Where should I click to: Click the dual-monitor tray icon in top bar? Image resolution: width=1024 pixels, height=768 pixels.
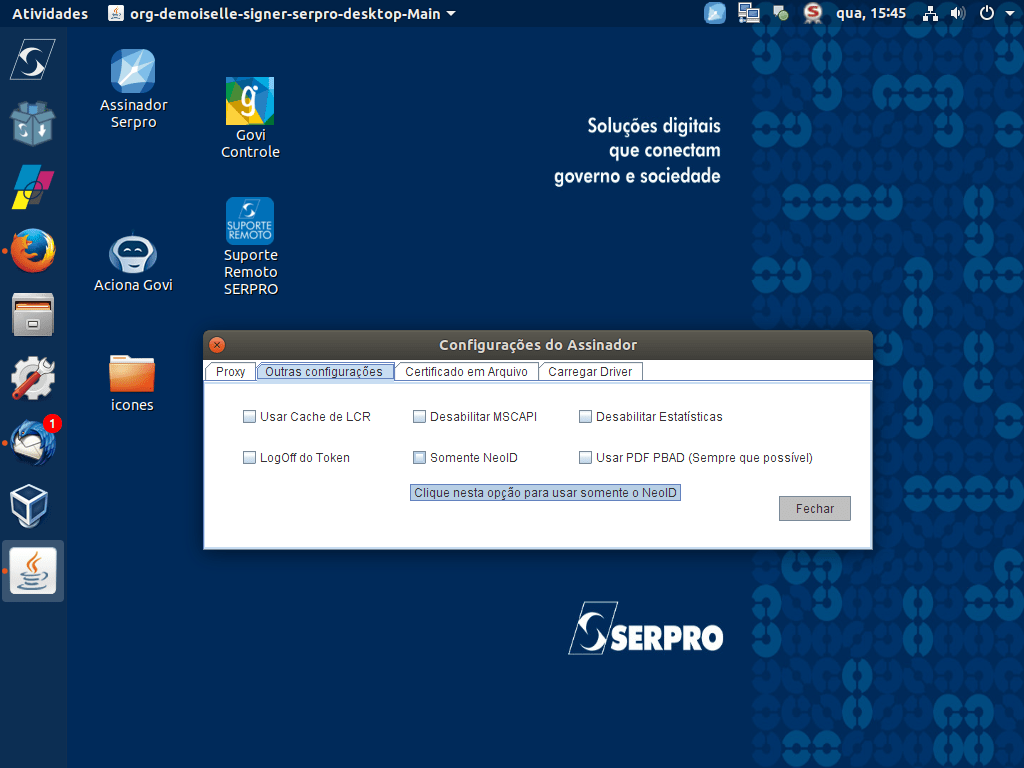coord(748,13)
